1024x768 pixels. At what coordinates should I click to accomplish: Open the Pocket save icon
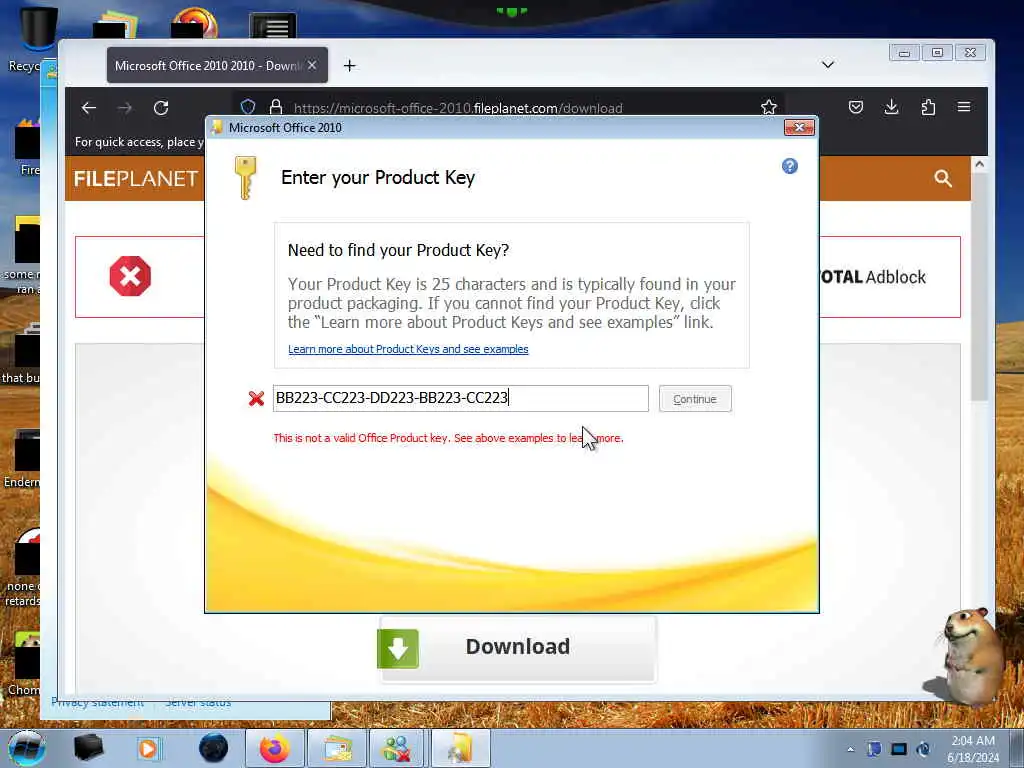tap(856, 107)
